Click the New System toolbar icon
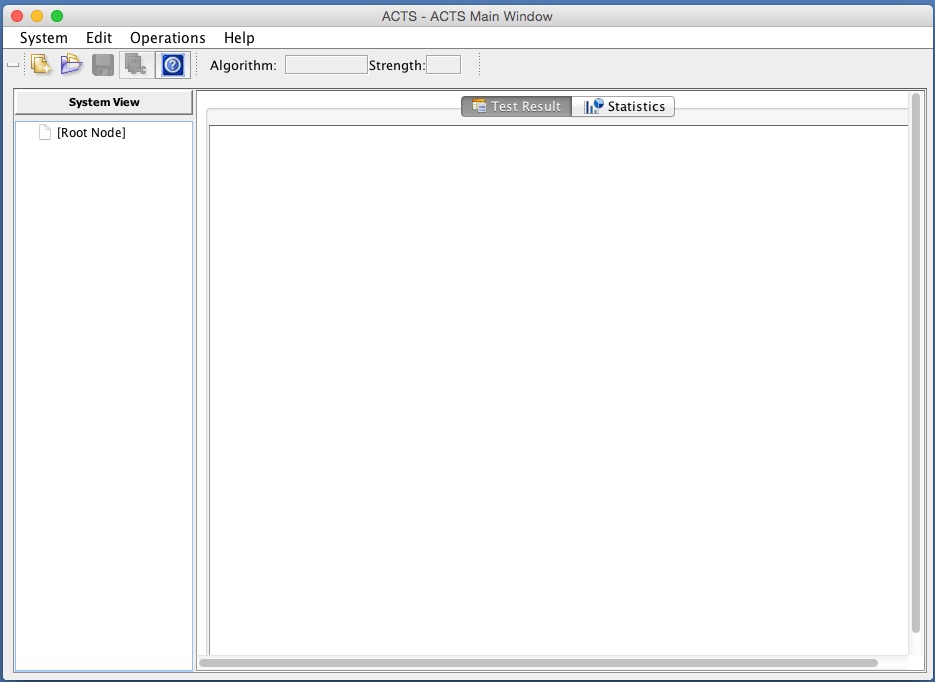Screen dimensions: 935x682 (x=41, y=64)
